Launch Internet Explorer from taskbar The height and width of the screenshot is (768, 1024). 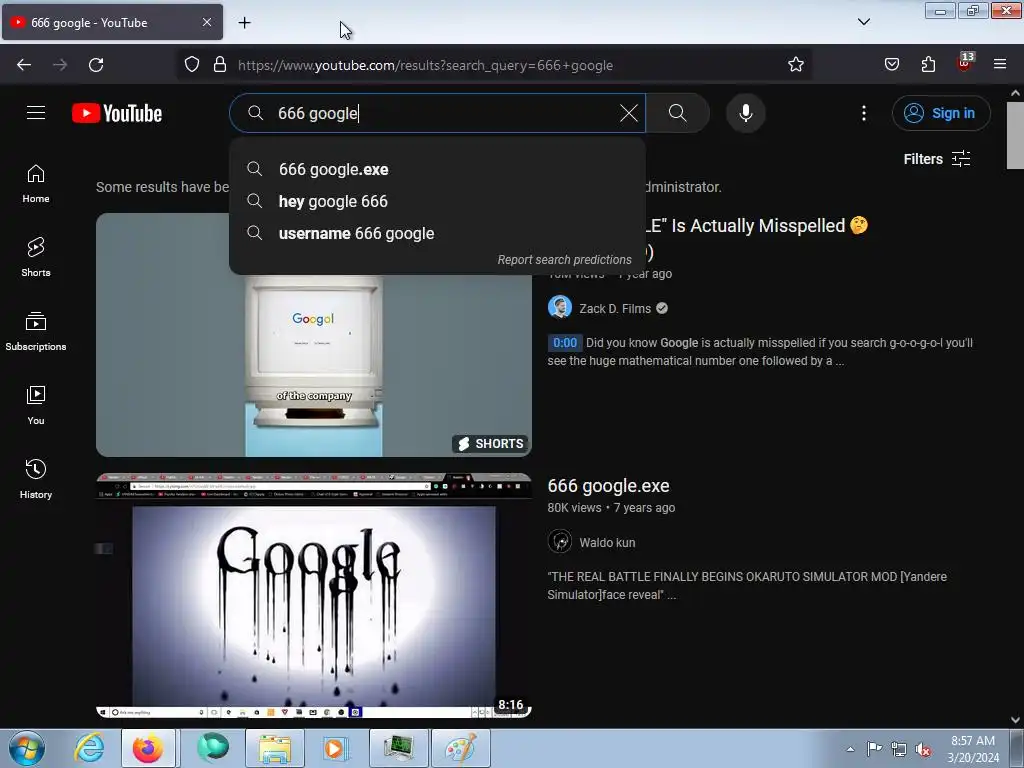point(89,748)
